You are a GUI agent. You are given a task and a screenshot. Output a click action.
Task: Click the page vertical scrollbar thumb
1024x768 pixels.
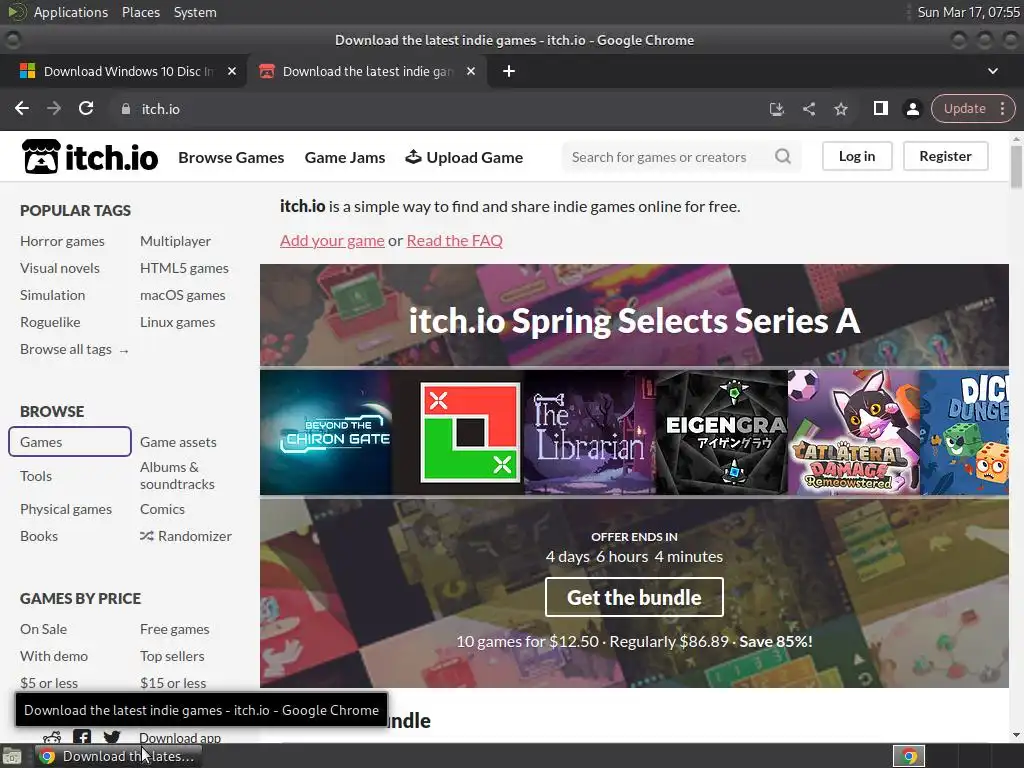coord(1016,167)
